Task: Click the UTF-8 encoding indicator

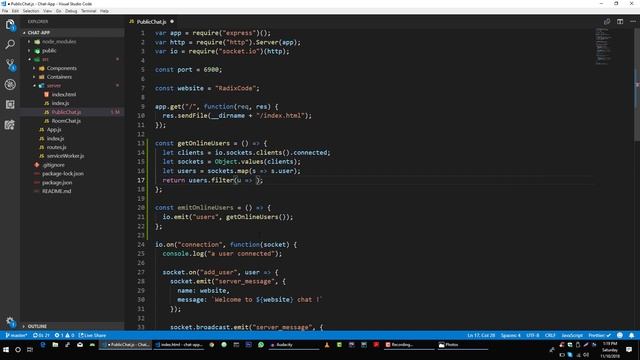Action: 533,336
